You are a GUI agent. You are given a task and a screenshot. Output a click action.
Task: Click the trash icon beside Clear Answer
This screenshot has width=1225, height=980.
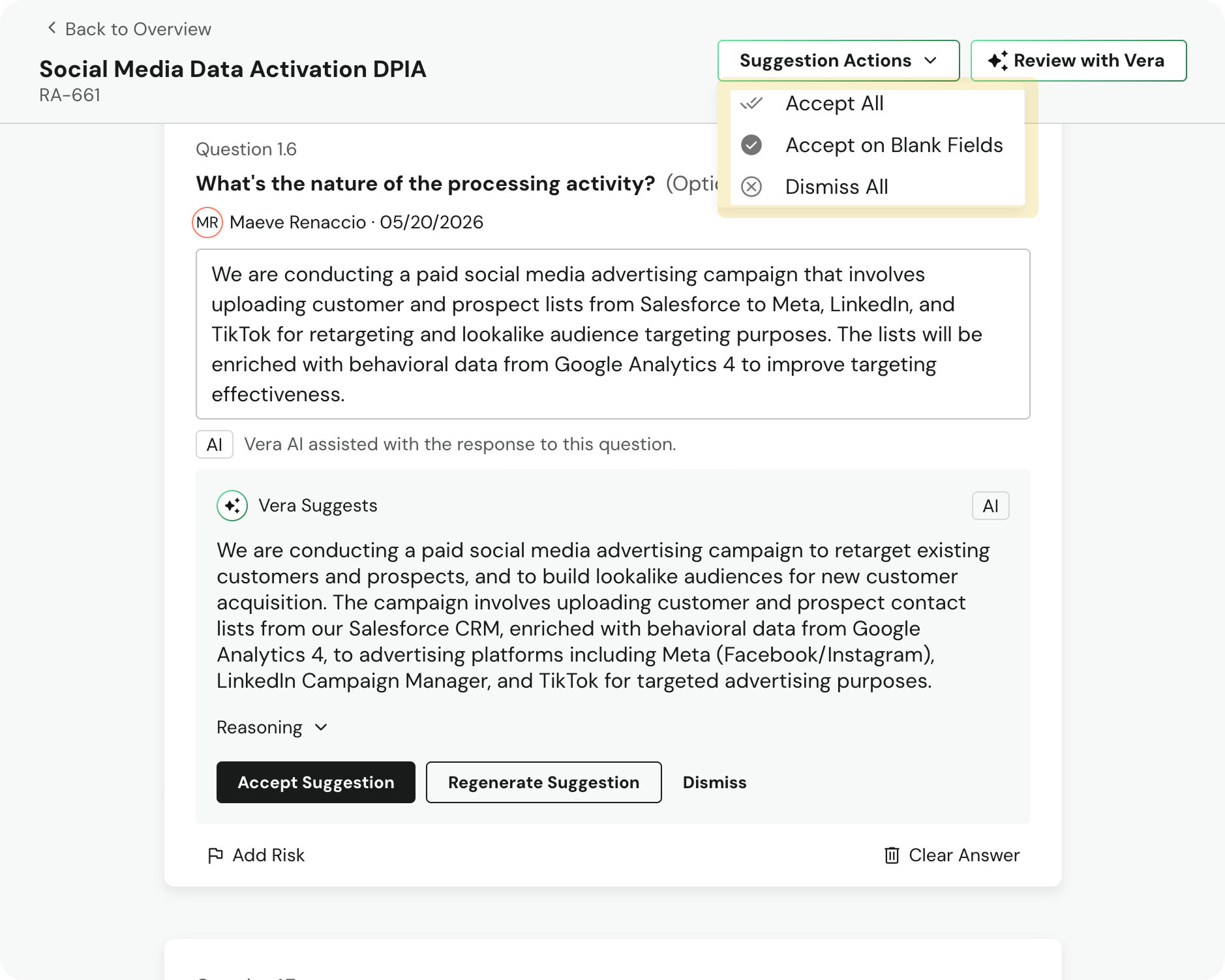pos(892,855)
